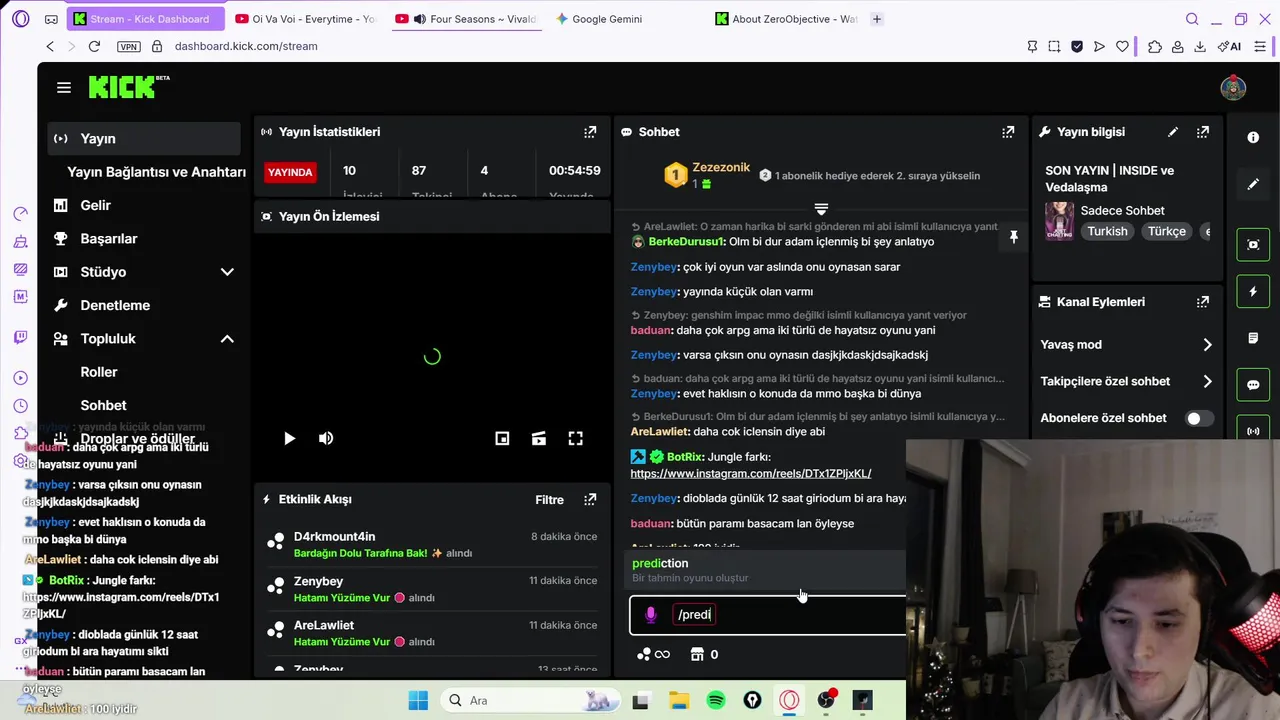
Task: Click the lightning bolt icon in right rail
Action: pyautogui.click(x=1253, y=292)
